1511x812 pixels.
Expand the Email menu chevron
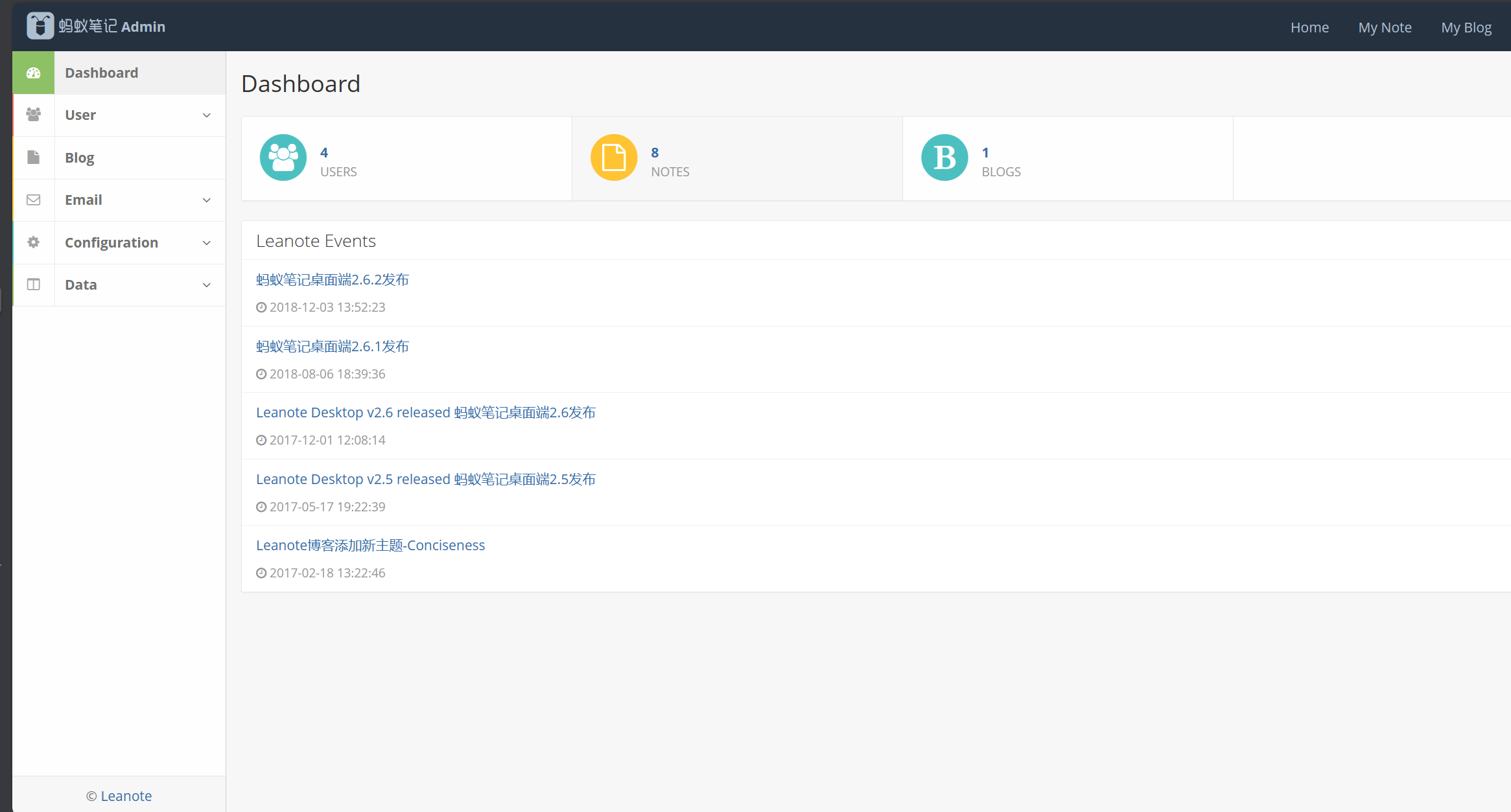[207, 200]
